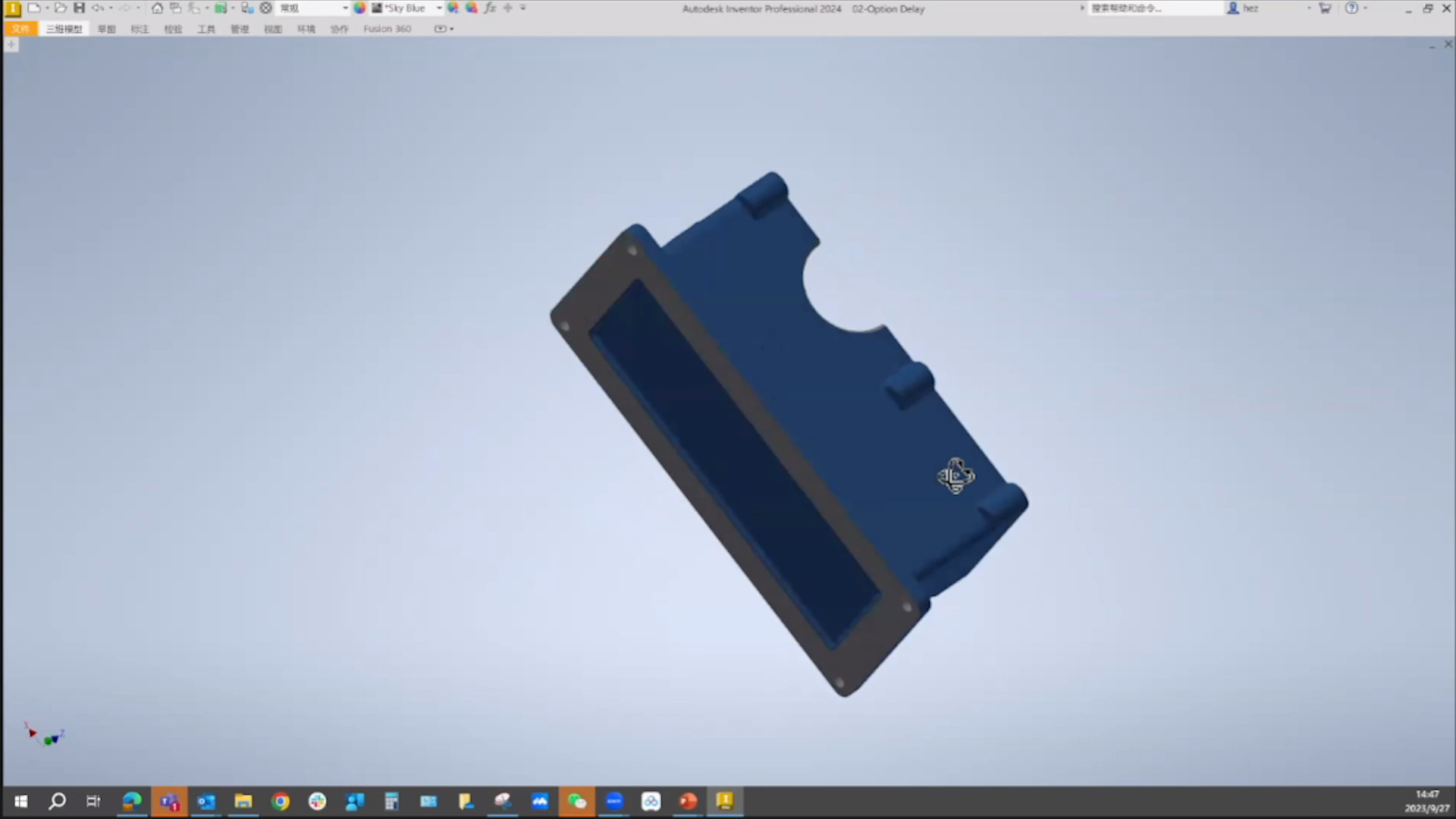Click the Undo icon

98,8
